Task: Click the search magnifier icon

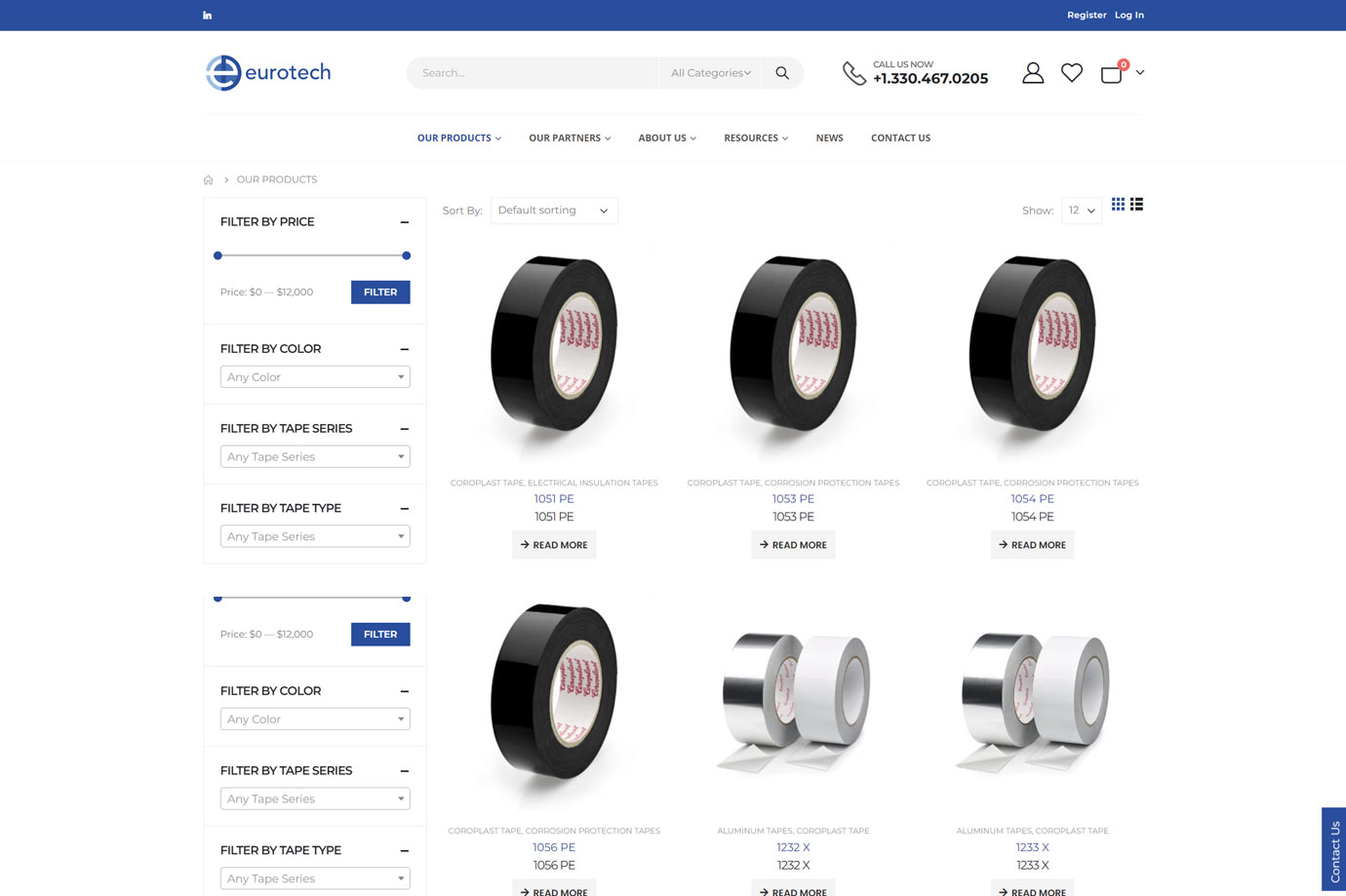Action: pos(782,73)
